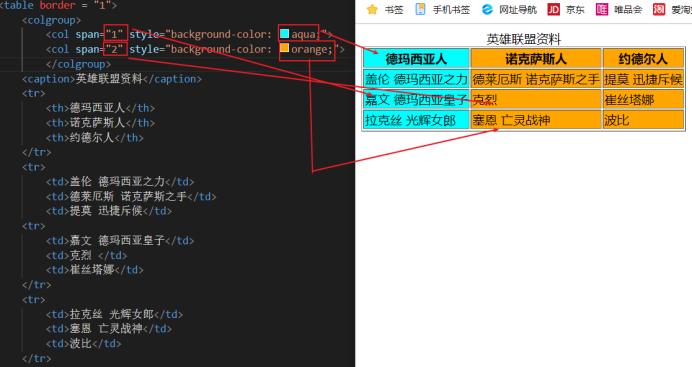Click the span="2" value in the code

pyautogui.click(x=116, y=49)
